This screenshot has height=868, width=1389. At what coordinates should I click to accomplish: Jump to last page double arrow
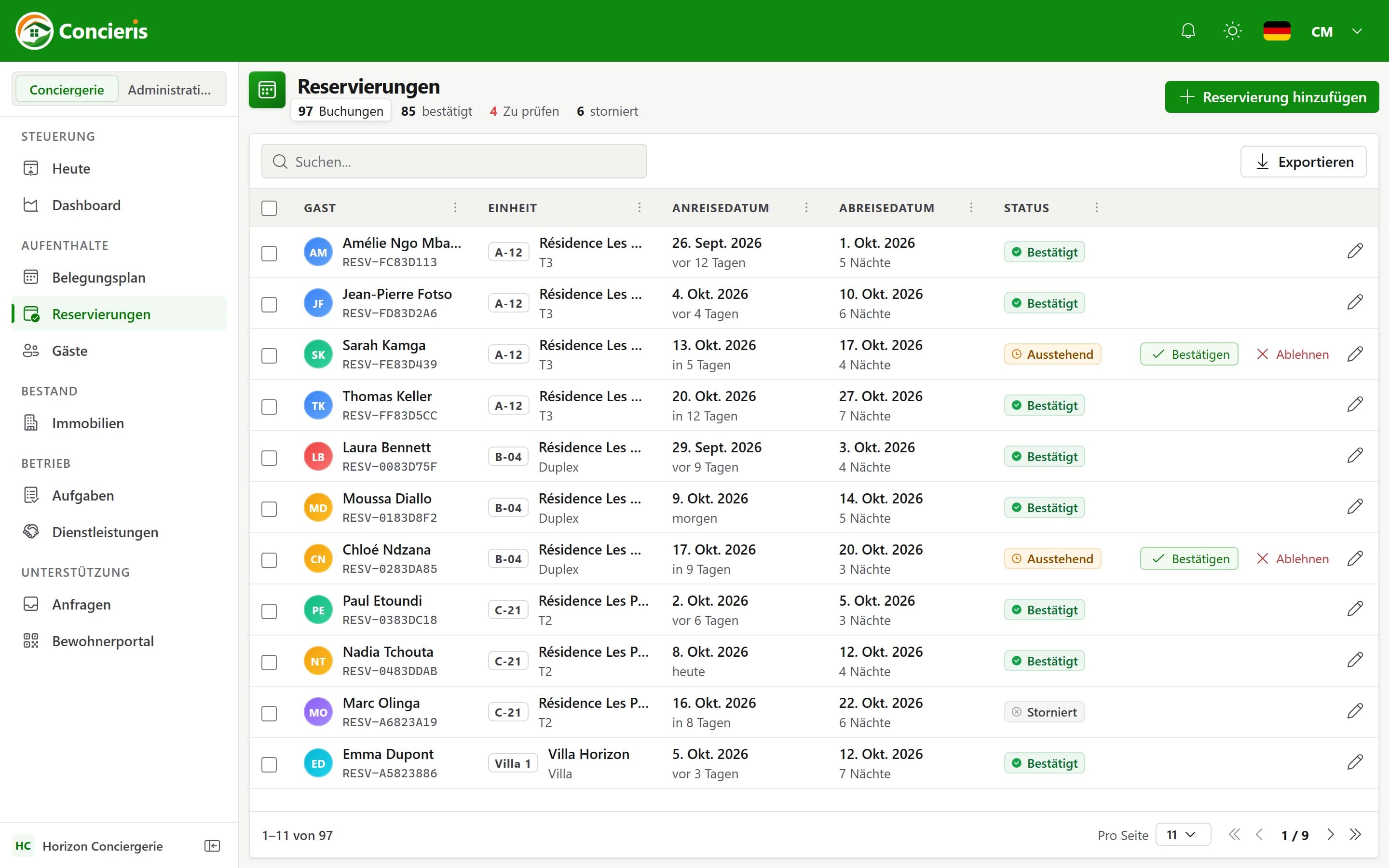[x=1355, y=835]
